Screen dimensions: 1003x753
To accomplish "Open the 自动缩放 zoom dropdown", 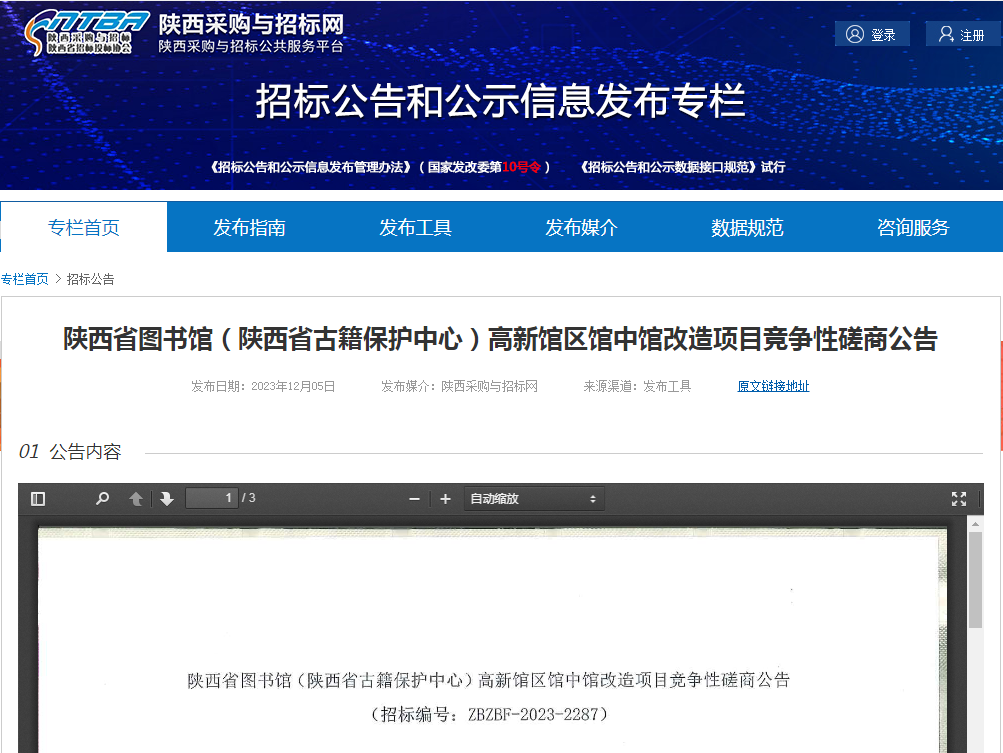I will point(533,498).
